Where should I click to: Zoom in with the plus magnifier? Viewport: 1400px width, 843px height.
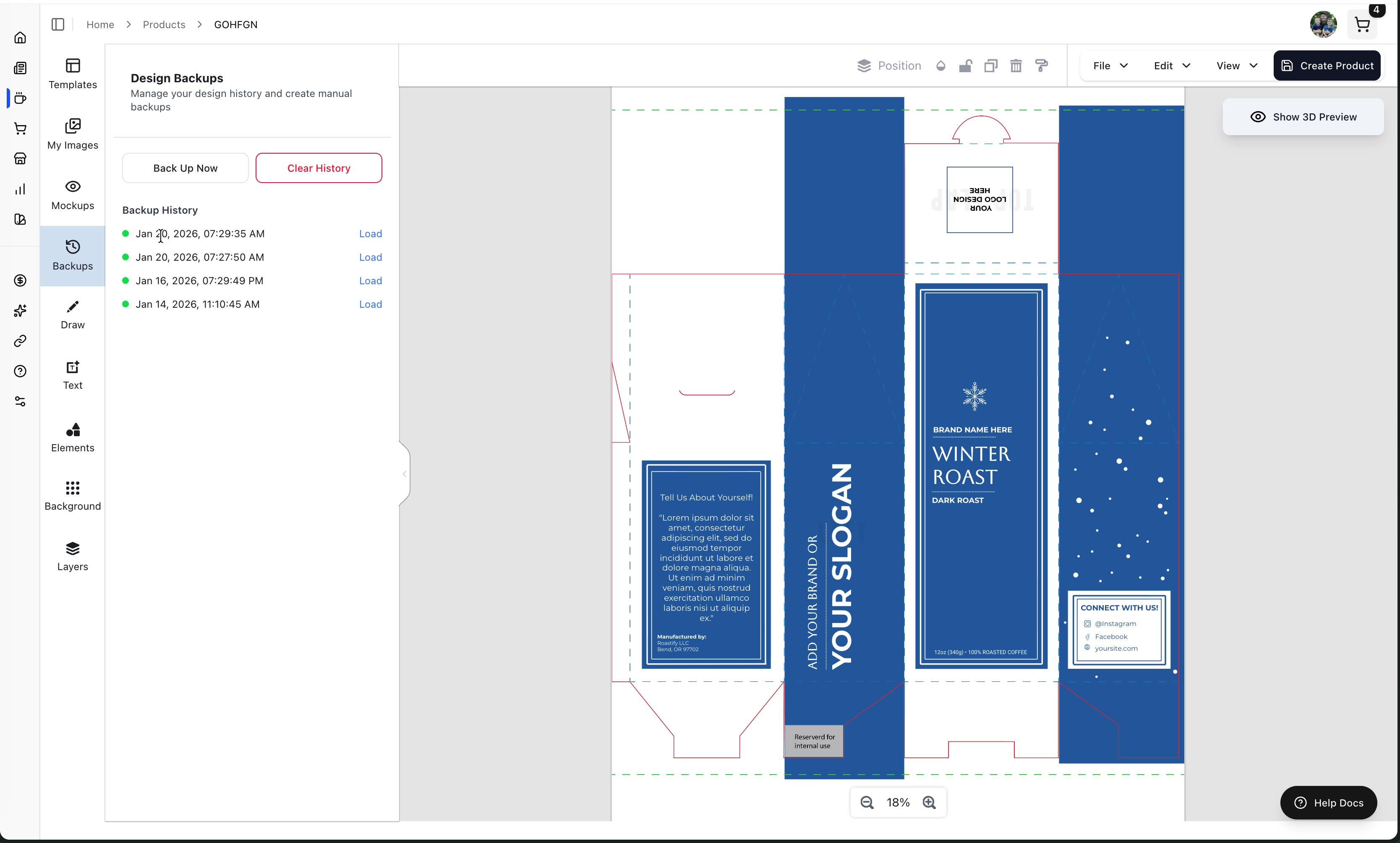tap(929, 802)
